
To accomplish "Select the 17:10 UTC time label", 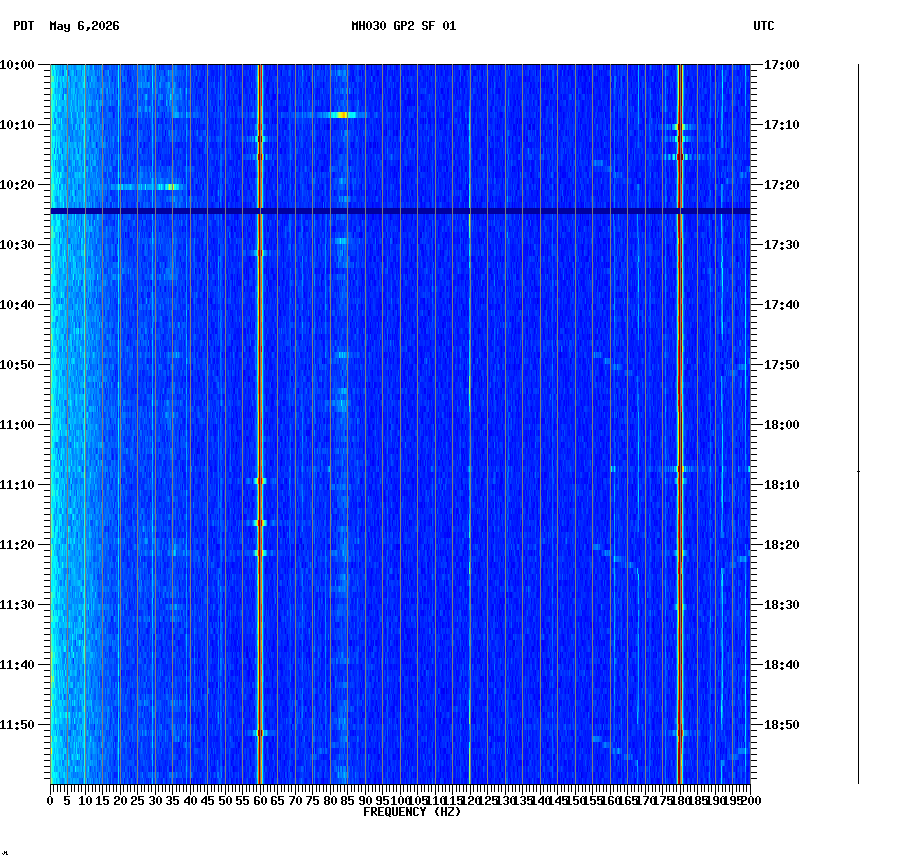I will click(x=782, y=125).
